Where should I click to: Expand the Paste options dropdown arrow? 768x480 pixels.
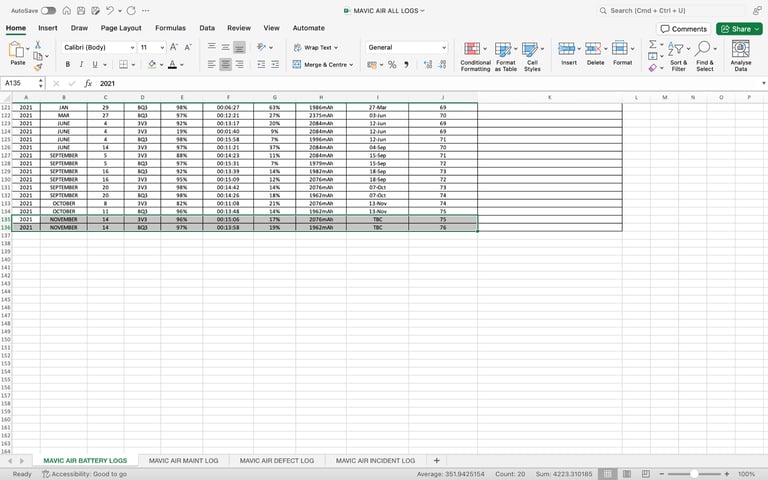click(x=27, y=48)
